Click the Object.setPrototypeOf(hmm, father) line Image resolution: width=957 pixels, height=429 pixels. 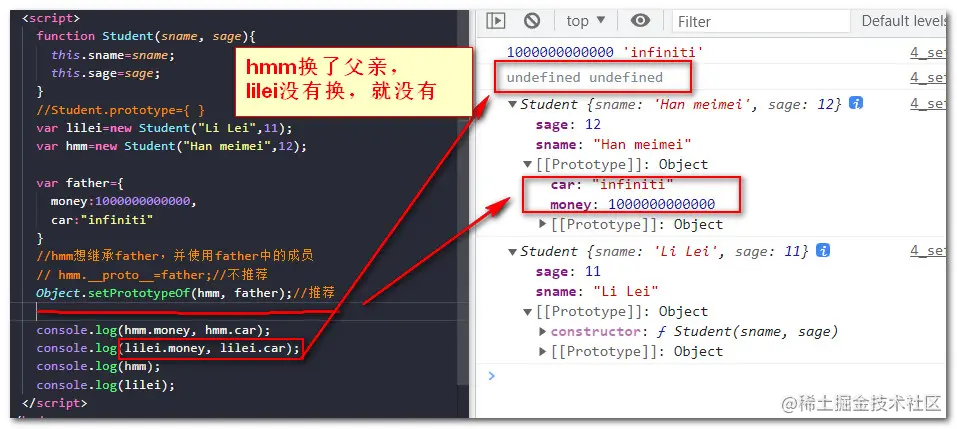click(x=186, y=293)
